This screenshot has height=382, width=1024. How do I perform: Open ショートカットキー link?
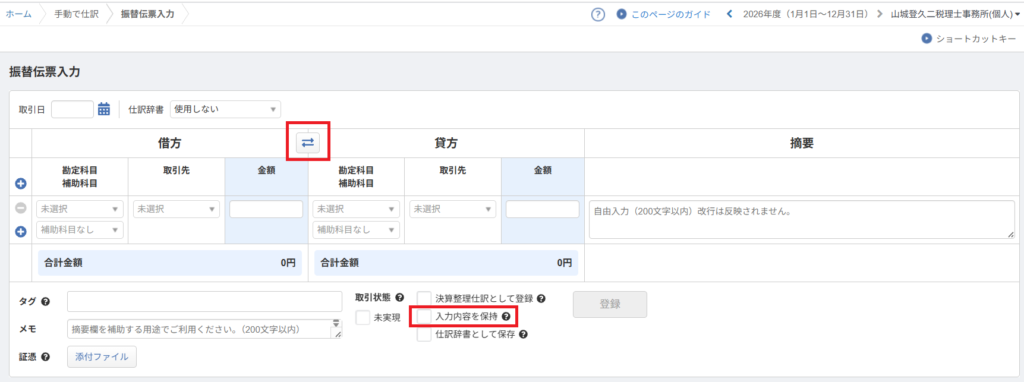976,39
